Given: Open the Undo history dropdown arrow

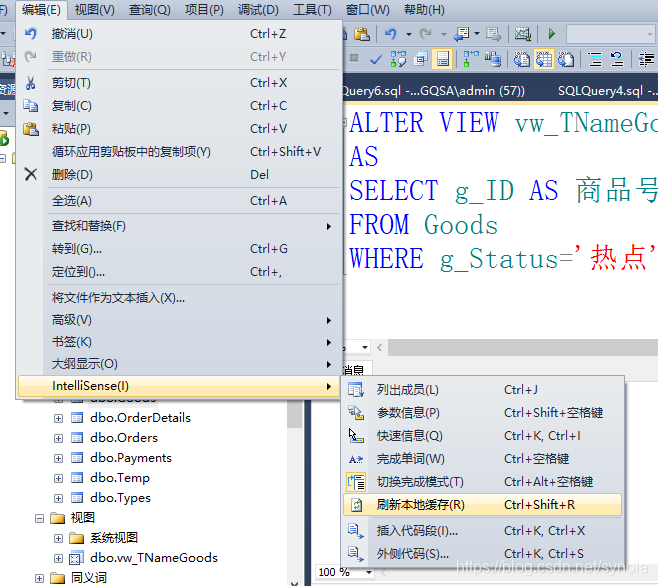Looking at the screenshot, I should (408, 34).
